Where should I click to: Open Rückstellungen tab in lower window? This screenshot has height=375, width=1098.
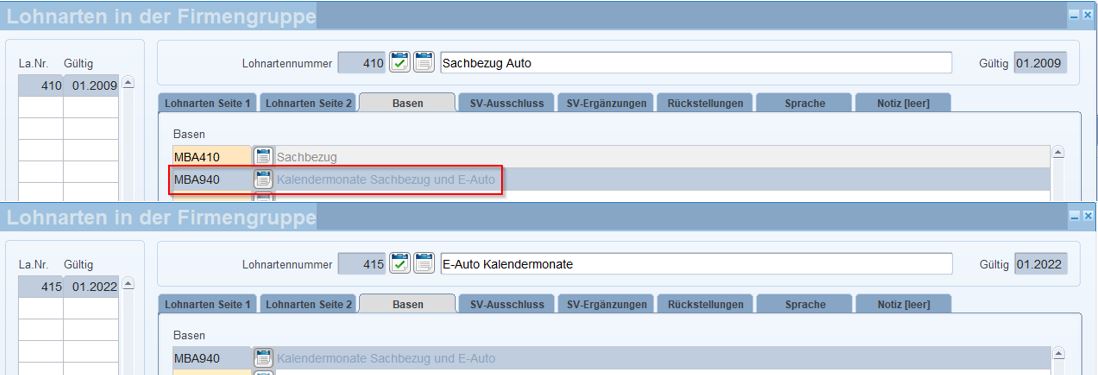tap(705, 305)
